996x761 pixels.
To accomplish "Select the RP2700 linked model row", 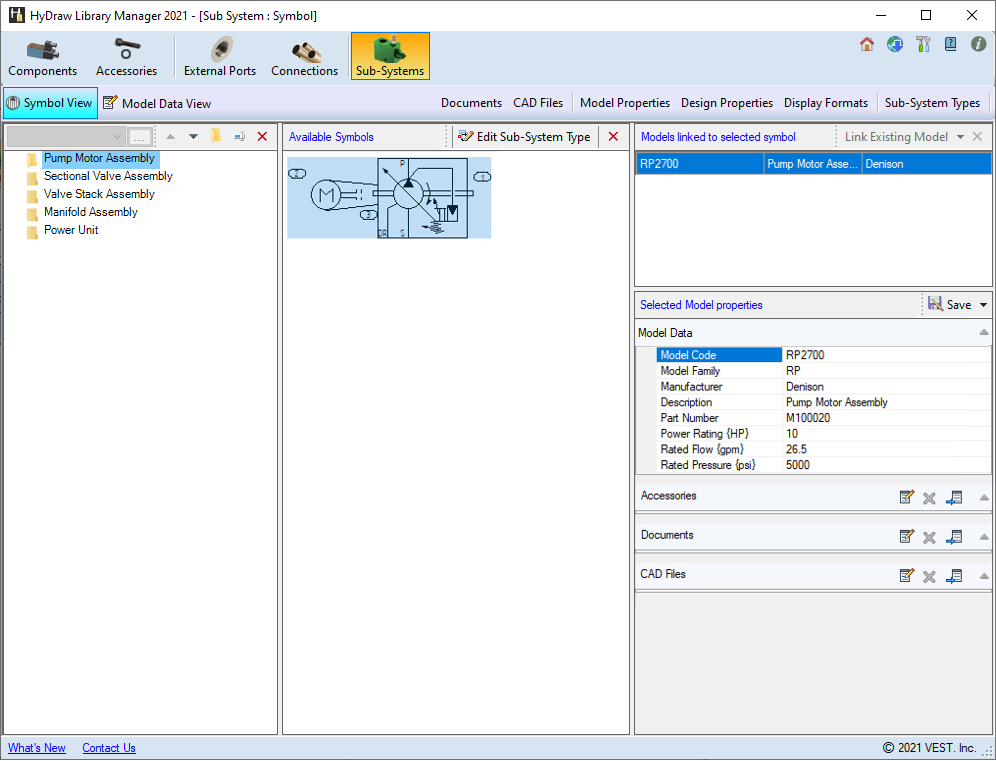I will pyautogui.click(x=813, y=164).
